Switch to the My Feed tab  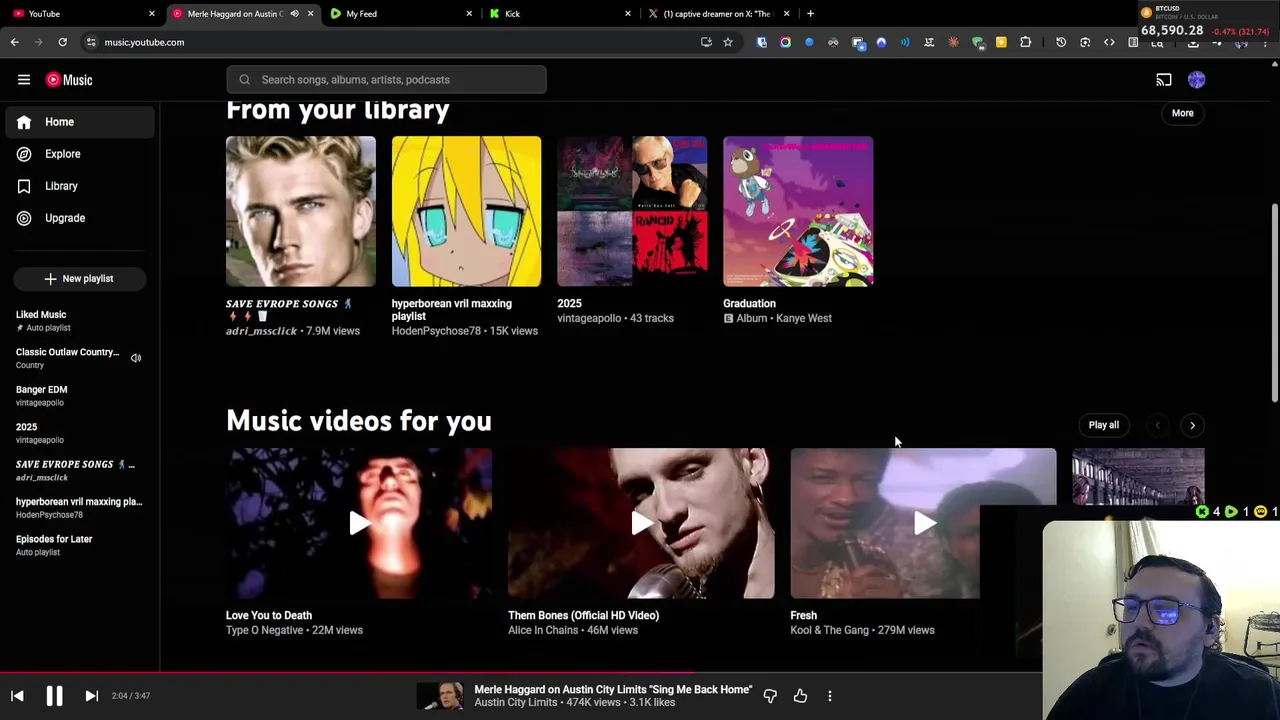click(400, 14)
